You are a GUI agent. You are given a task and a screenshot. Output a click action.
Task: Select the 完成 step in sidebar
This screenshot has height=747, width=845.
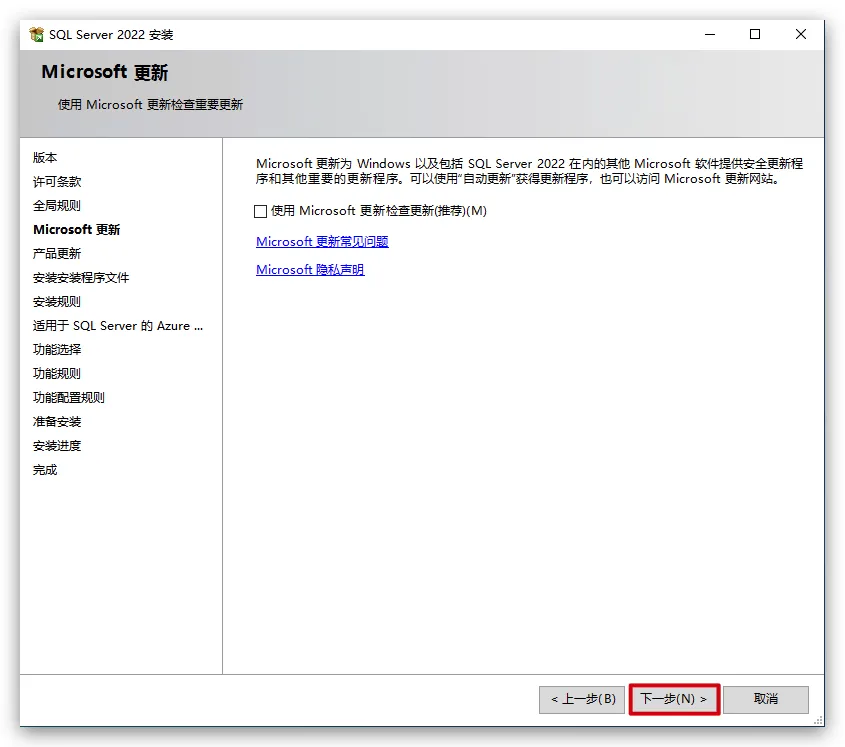(45, 470)
